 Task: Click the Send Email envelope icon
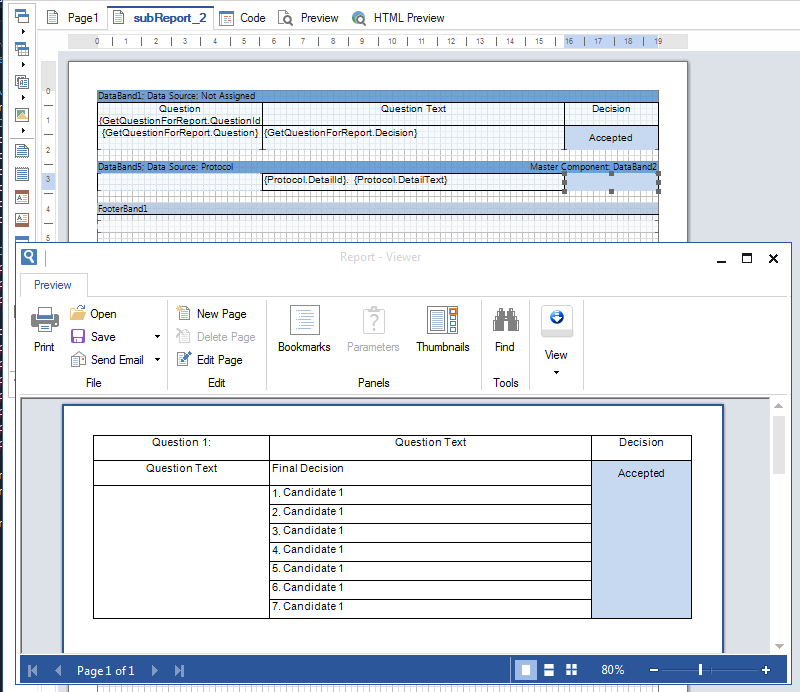coord(78,359)
